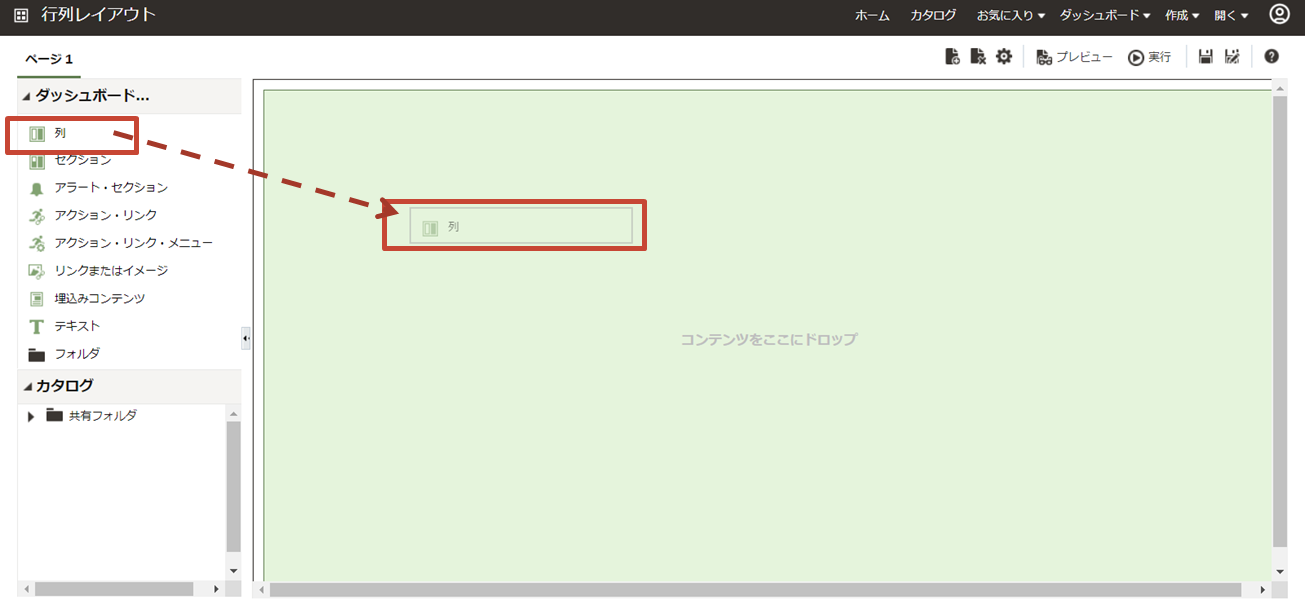Viewport: 1305px width, 609px height.
Task: Open the dashboard tools gear icon
Action: point(1004,57)
